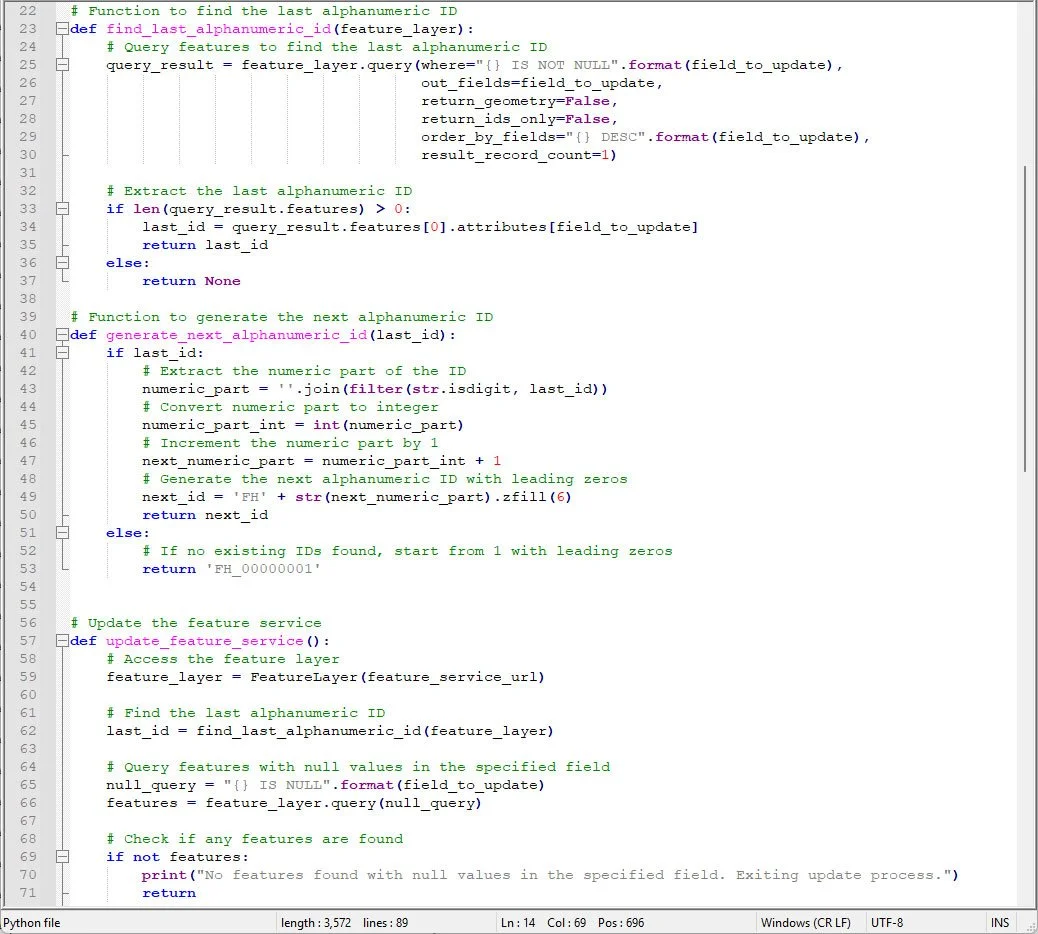Click the length and lines status section
This screenshot has height=934, width=1038.
point(340,922)
